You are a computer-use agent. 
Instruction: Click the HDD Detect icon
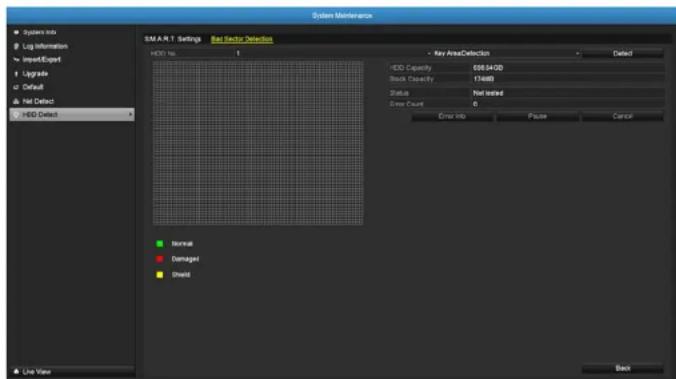tap(16, 115)
